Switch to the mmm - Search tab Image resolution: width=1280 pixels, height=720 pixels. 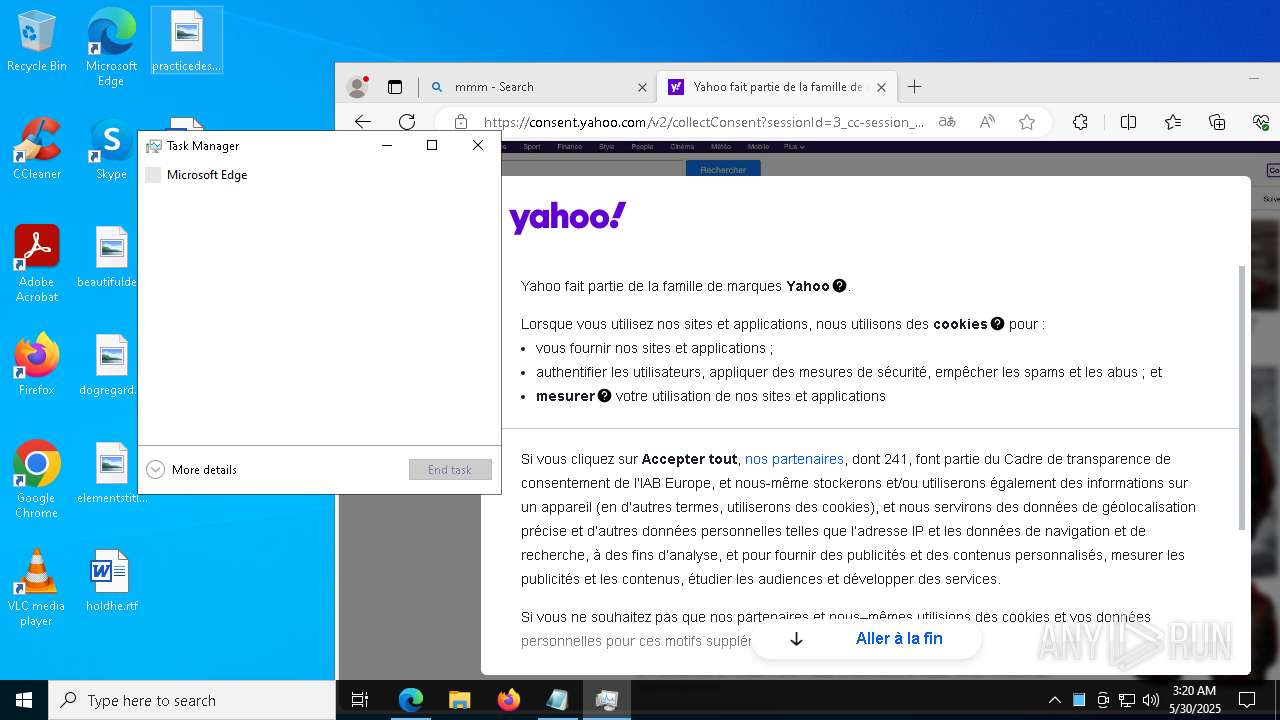point(538,87)
